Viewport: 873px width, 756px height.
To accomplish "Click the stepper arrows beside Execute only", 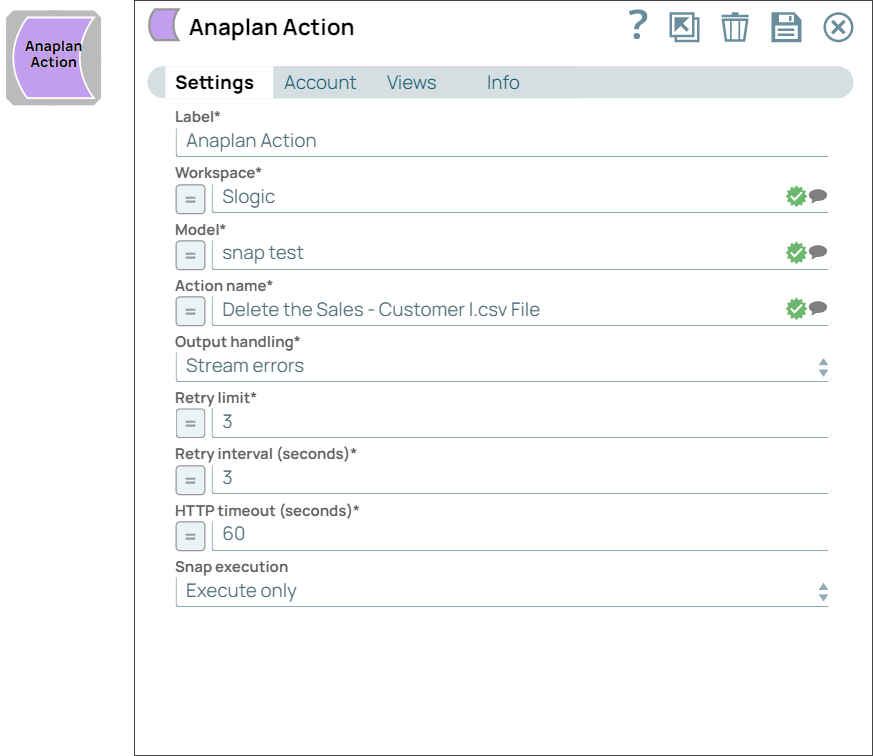I will (x=824, y=591).
